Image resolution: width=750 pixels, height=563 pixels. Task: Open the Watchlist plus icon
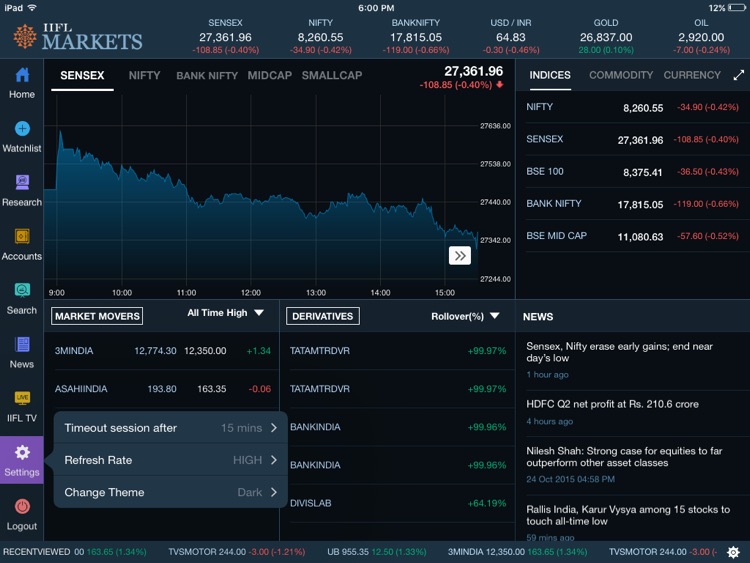point(22,128)
